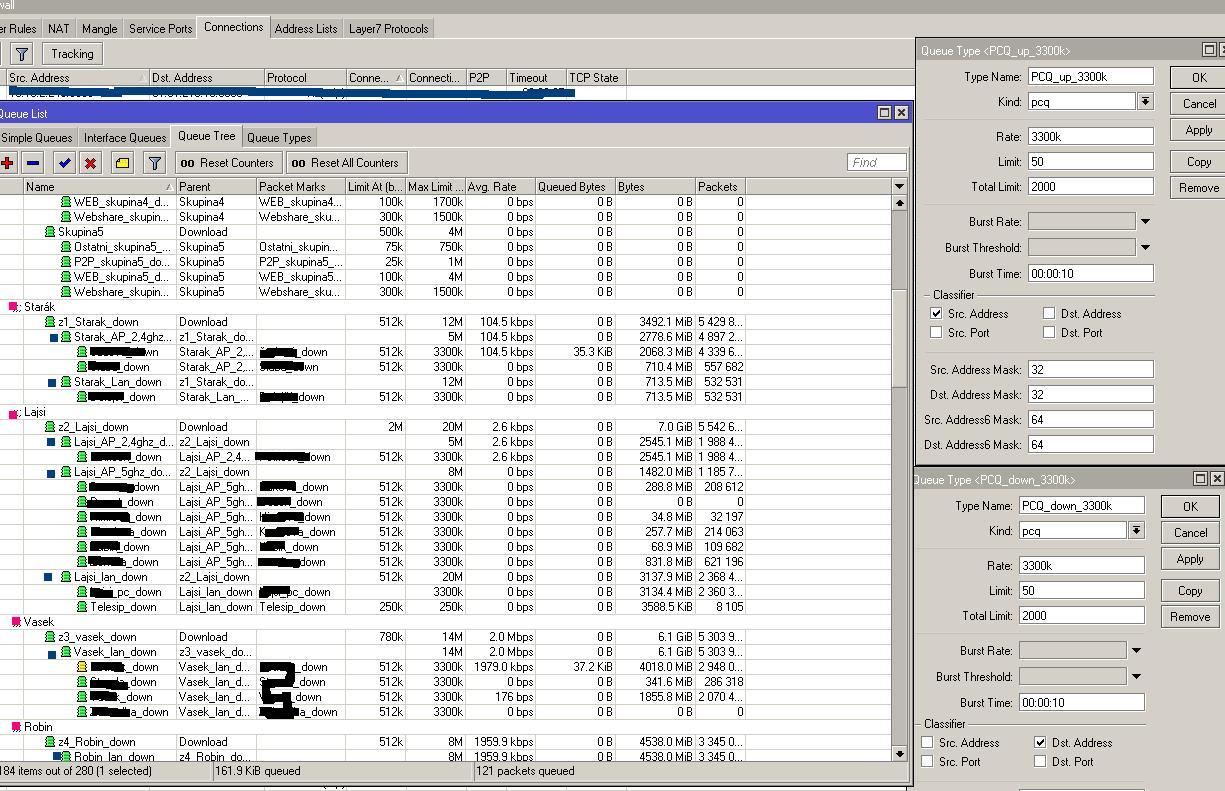The width and height of the screenshot is (1225, 791).
Task: Open the Address Lists tab
Action: tap(306, 29)
